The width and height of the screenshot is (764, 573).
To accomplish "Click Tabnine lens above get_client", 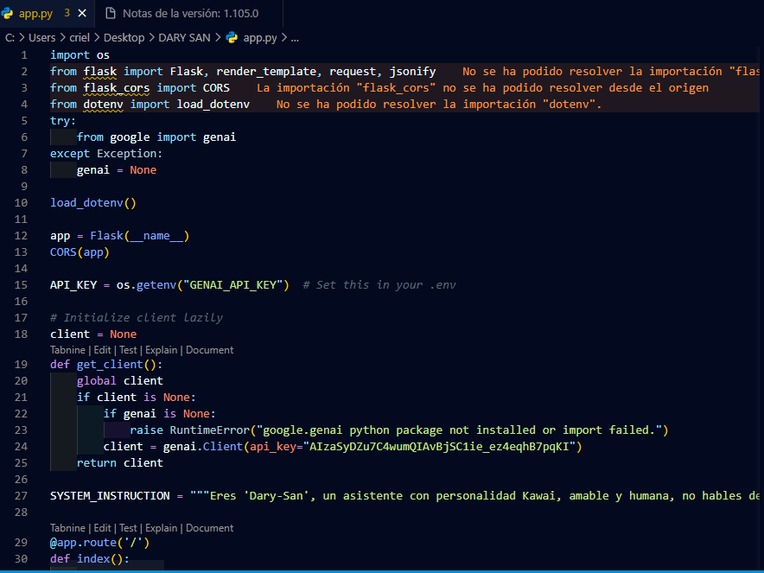I will 68,350.
